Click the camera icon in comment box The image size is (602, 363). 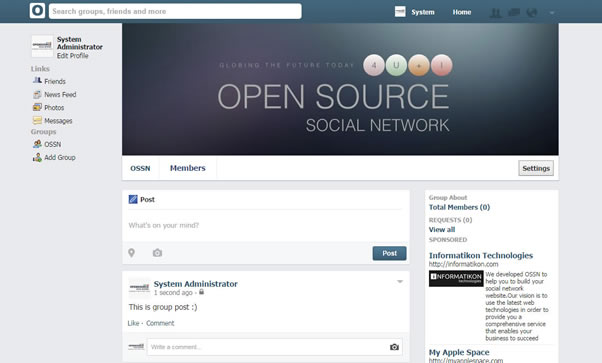[394, 347]
